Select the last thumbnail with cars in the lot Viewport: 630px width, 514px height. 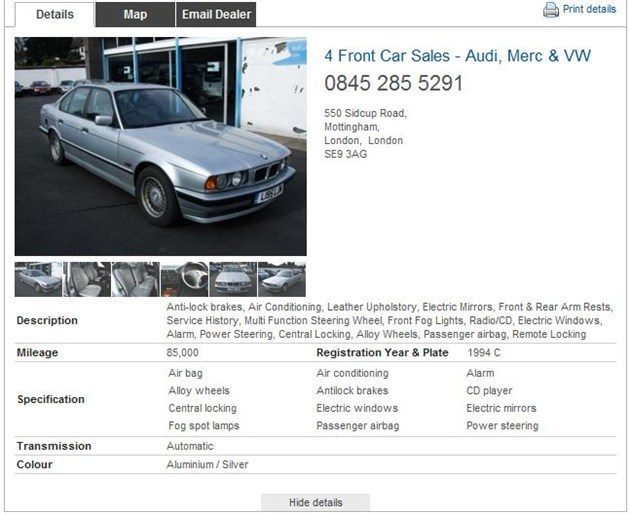tap(282, 279)
